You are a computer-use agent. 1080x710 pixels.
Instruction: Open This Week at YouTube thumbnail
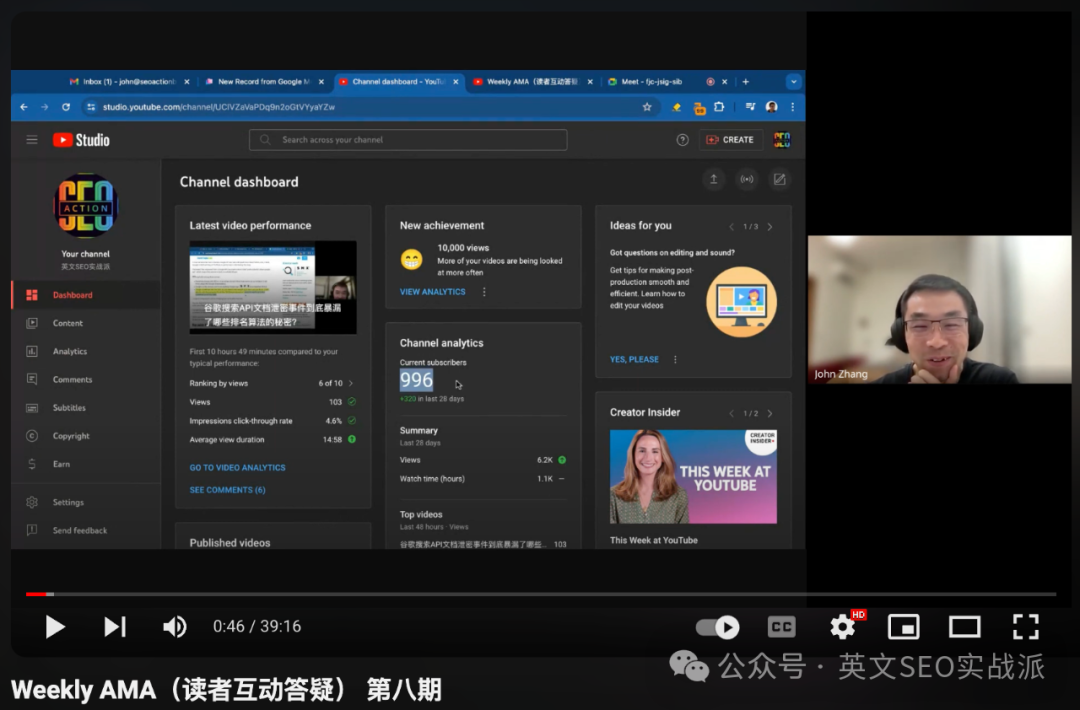coord(693,477)
